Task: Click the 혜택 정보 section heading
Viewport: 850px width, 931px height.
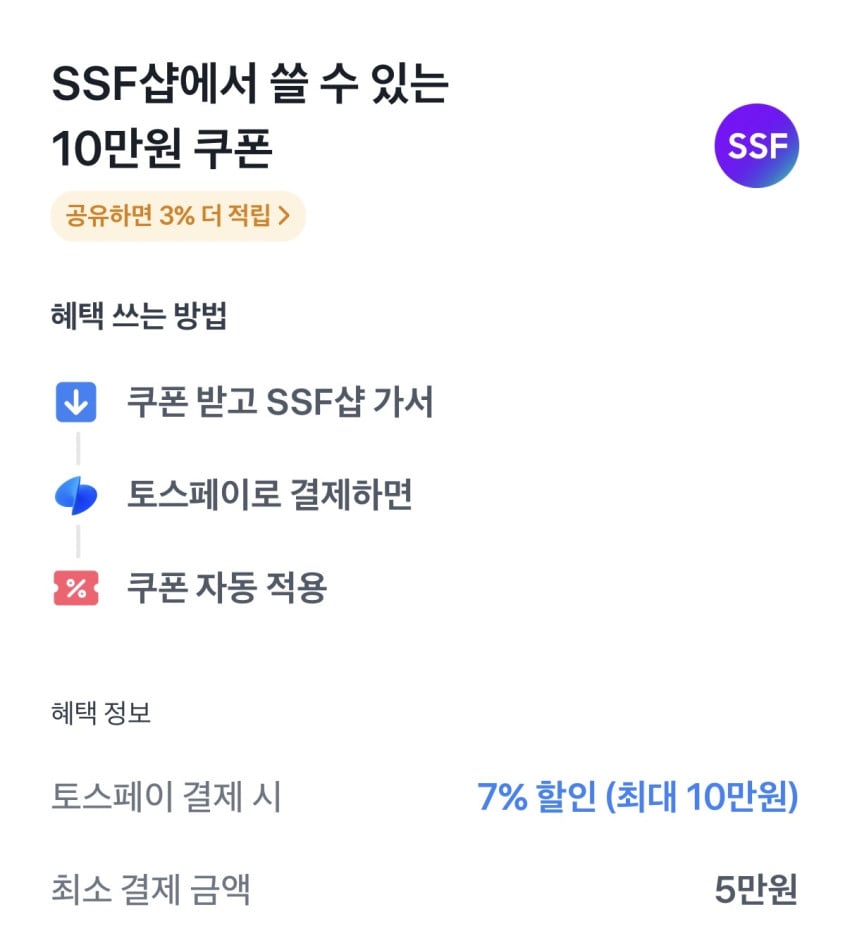Action: [x=101, y=713]
